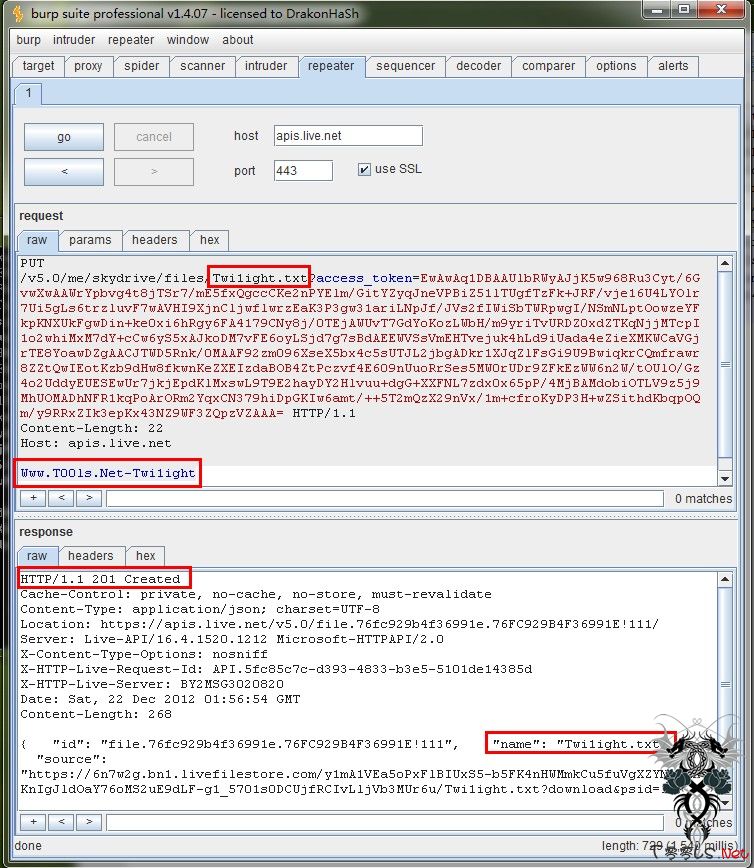Image resolution: width=754 pixels, height=868 pixels.
Task: Click the response scrollbar up arrow
Action: tap(725, 580)
